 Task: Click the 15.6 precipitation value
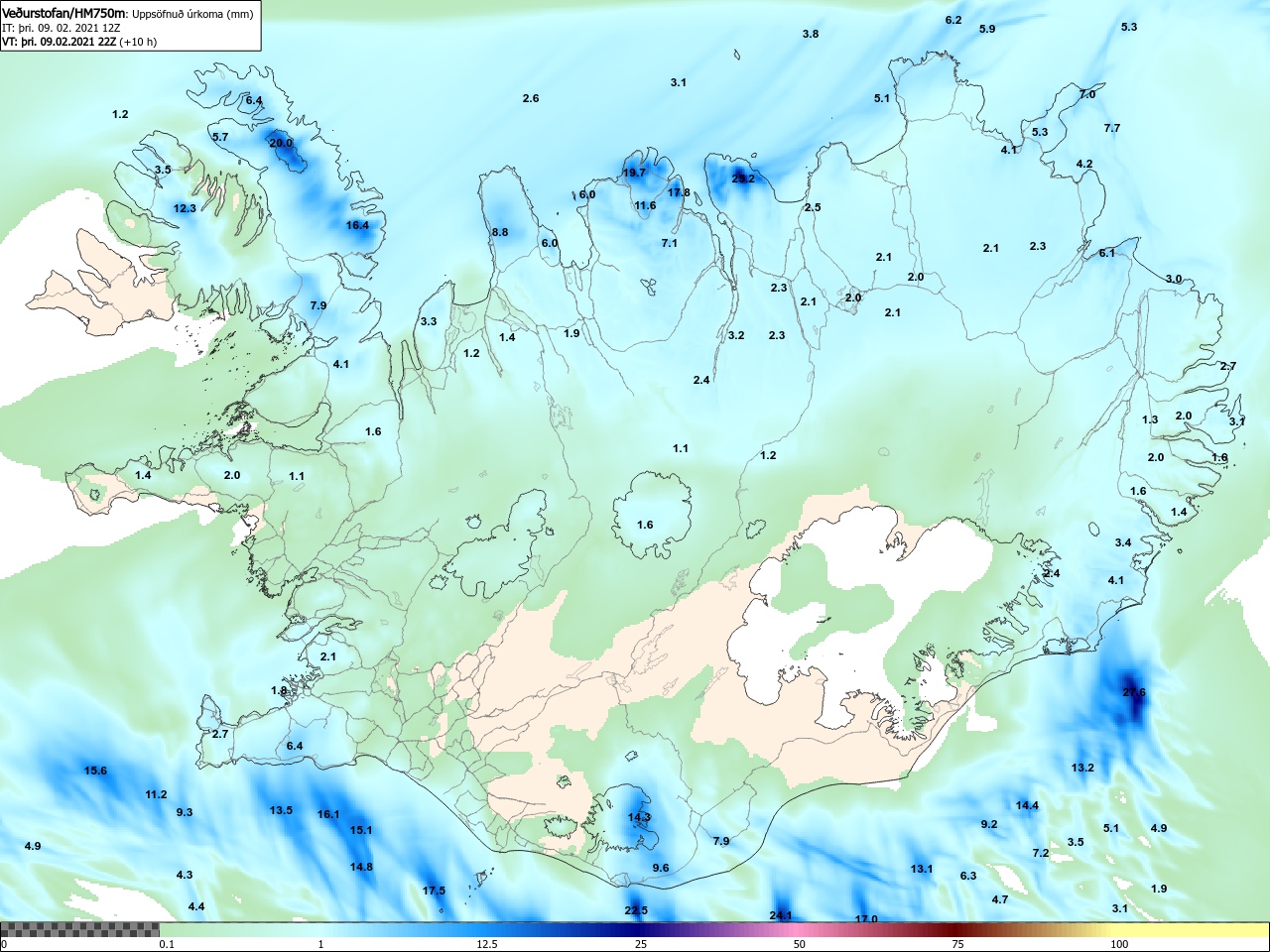tap(95, 771)
